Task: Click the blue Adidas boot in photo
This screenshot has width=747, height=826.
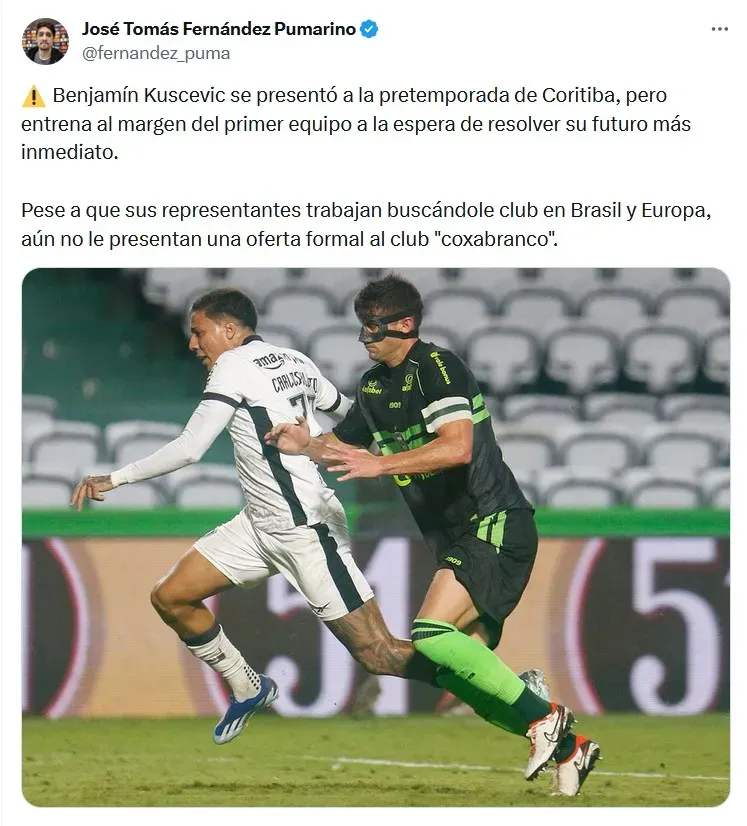Action: [245, 710]
